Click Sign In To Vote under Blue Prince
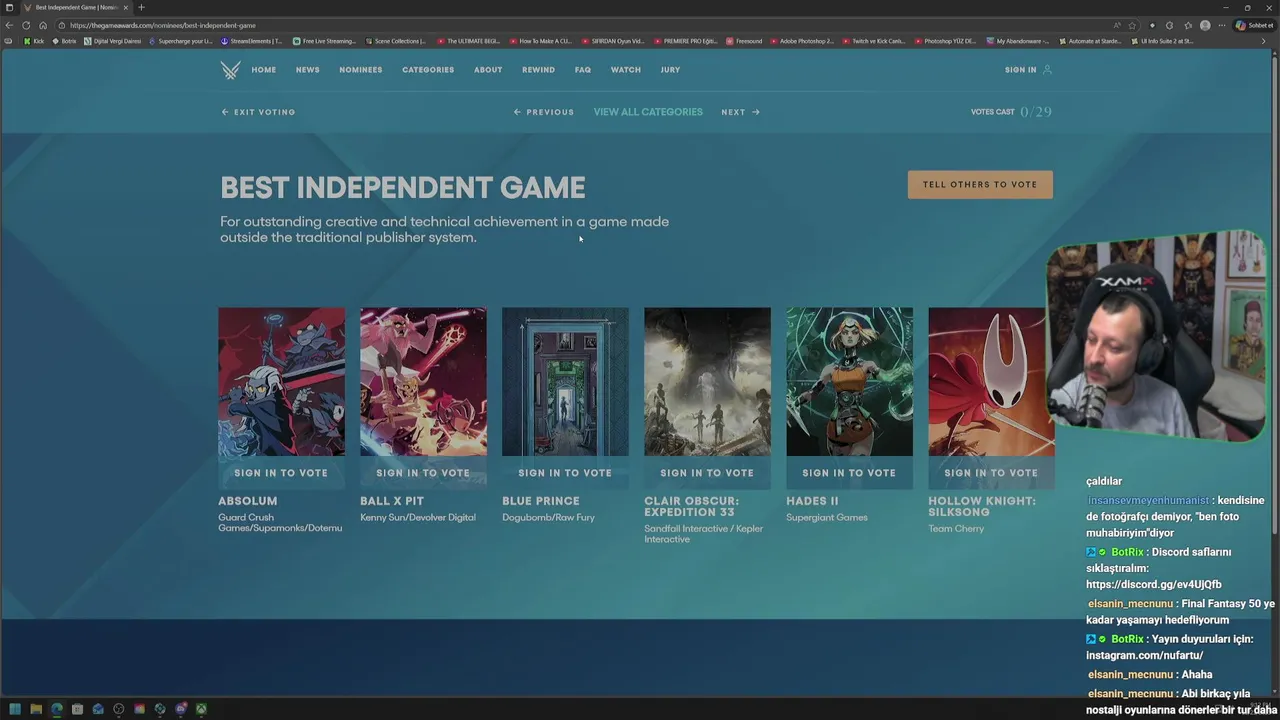This screenshot has height=720, width=1280. 565,473
